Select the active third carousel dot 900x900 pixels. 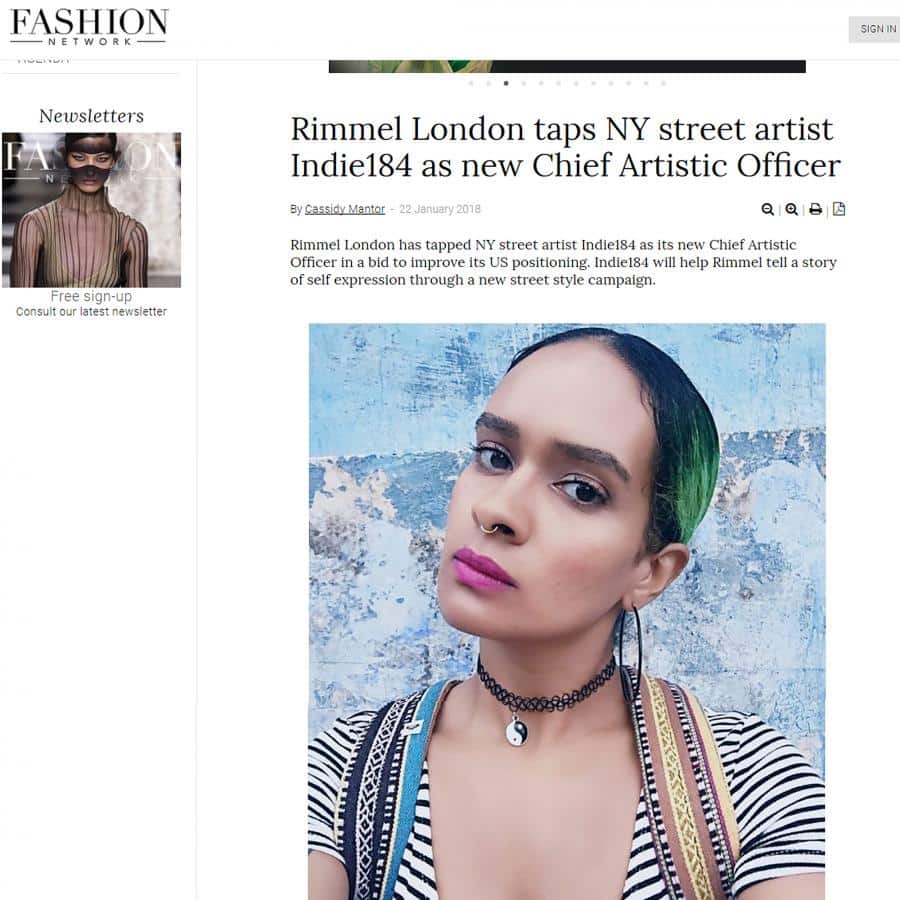(x=506, y=83)
